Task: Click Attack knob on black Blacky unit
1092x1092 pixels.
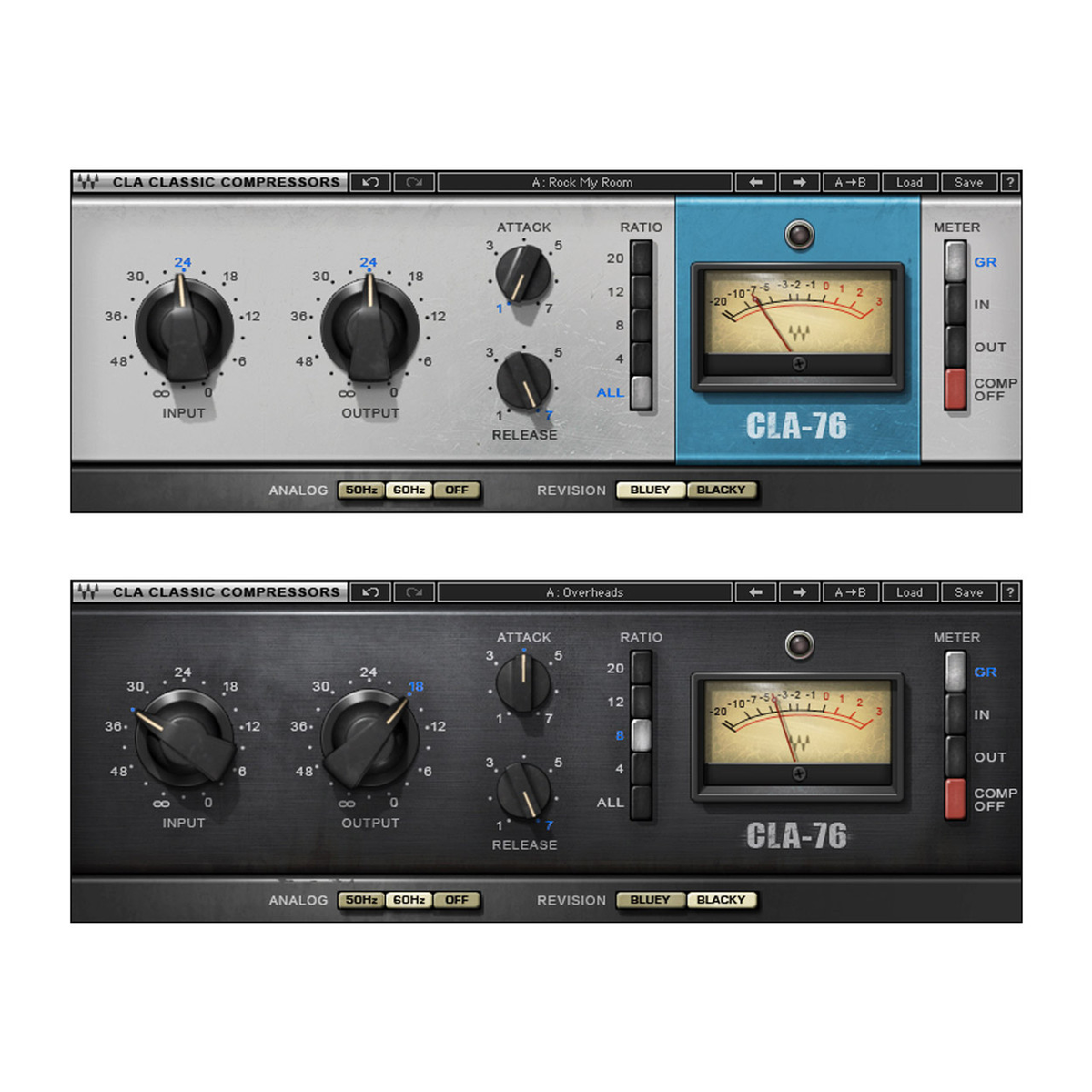Action: pyautogui.click(x=523, y=683)
